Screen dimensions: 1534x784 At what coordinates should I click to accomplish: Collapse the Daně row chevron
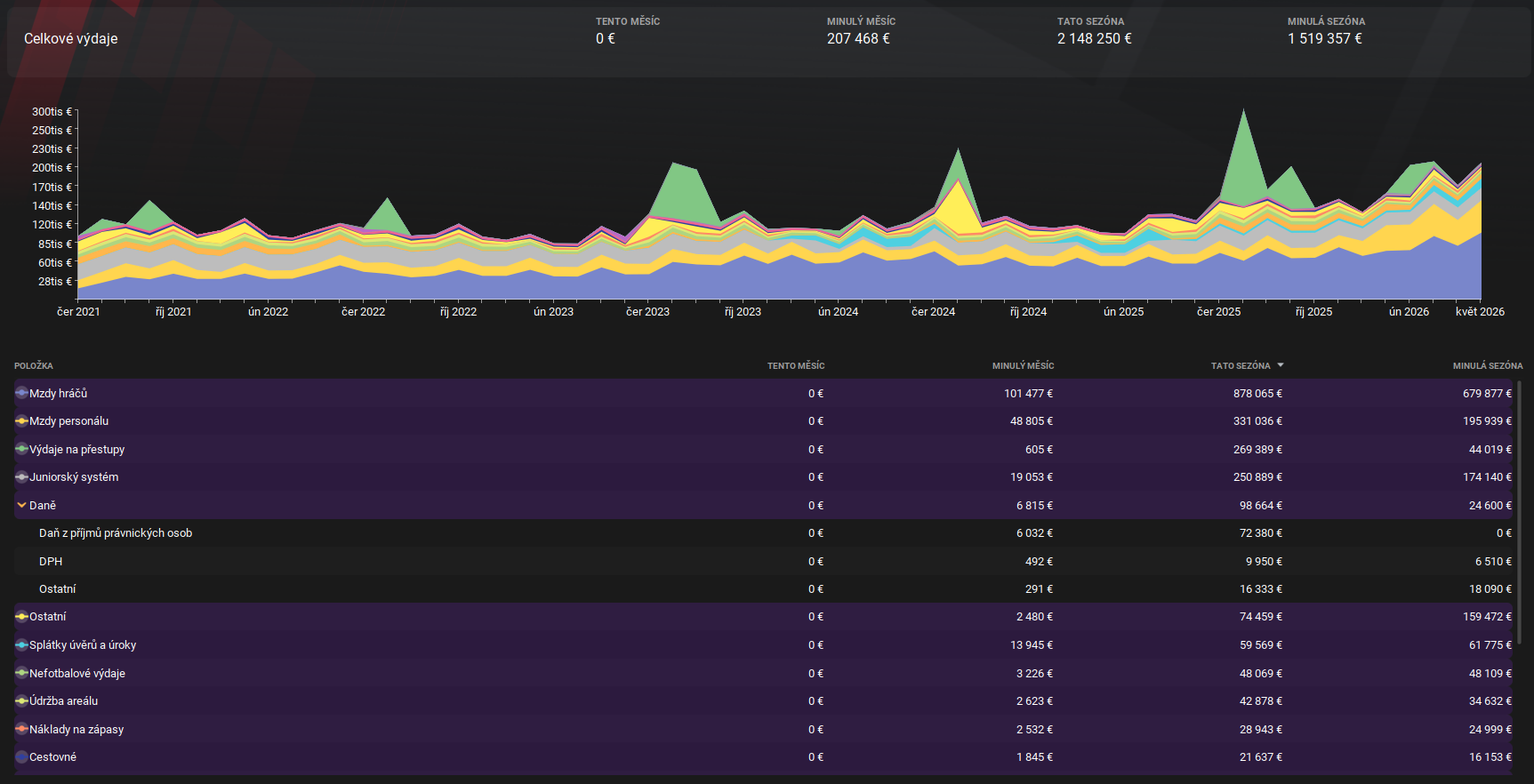[x=21, y=505]
